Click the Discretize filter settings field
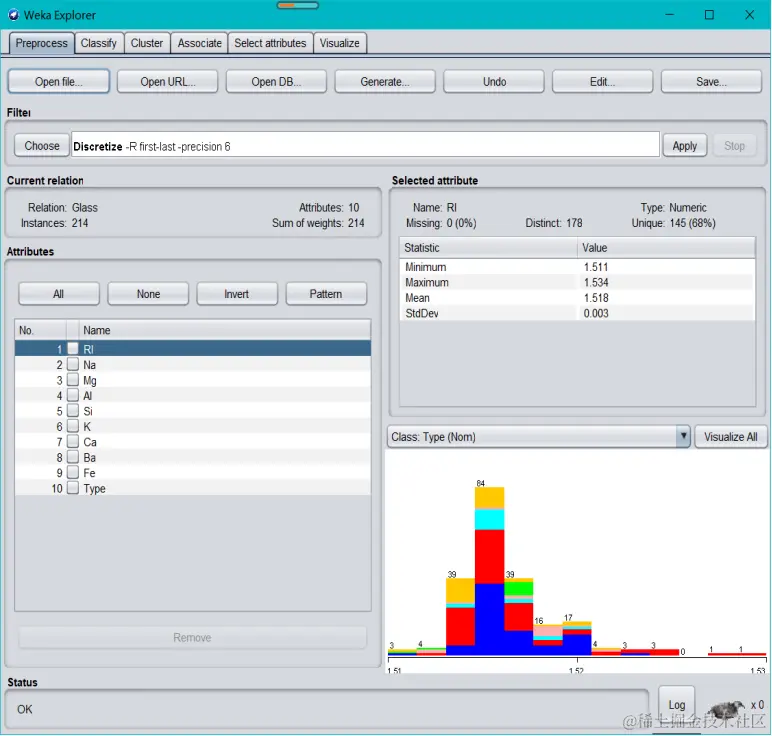772x736 pixels. [365, 146]
